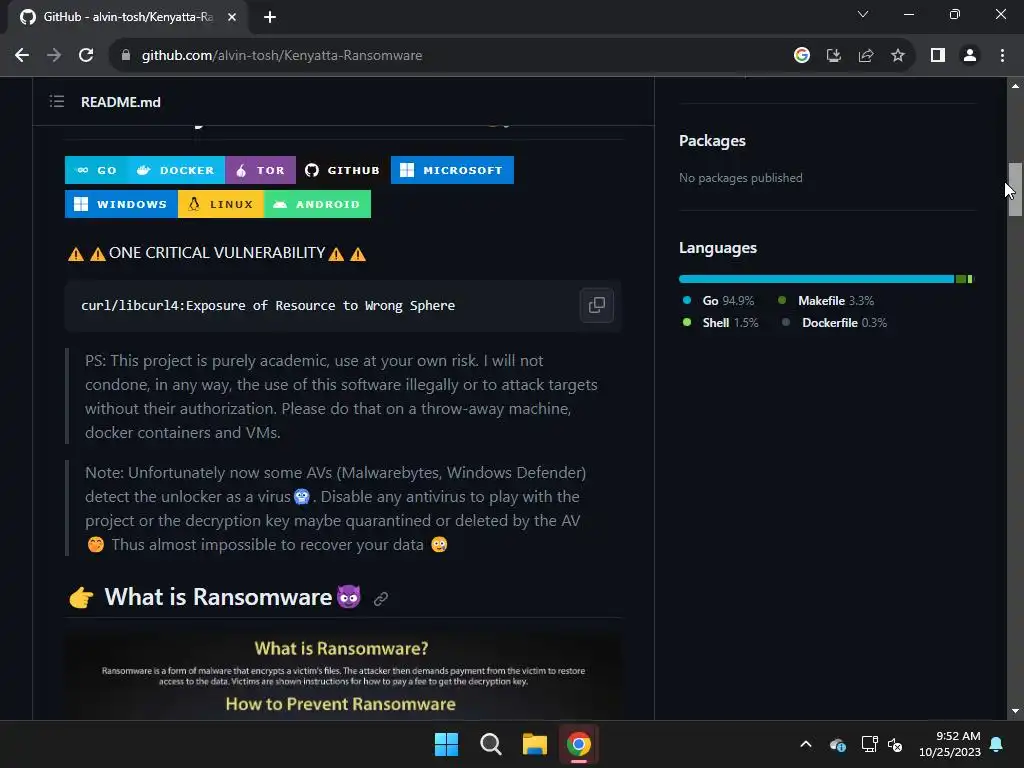Select the GitHub alvin-tosh tab

[128, 17]
